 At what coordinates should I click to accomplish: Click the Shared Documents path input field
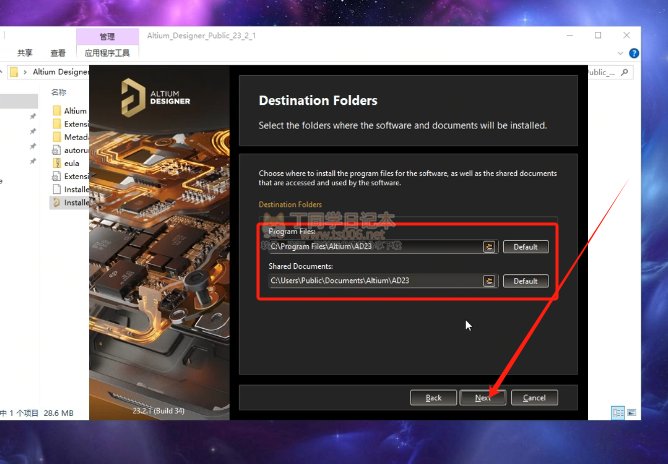click(x=375, y=281)
